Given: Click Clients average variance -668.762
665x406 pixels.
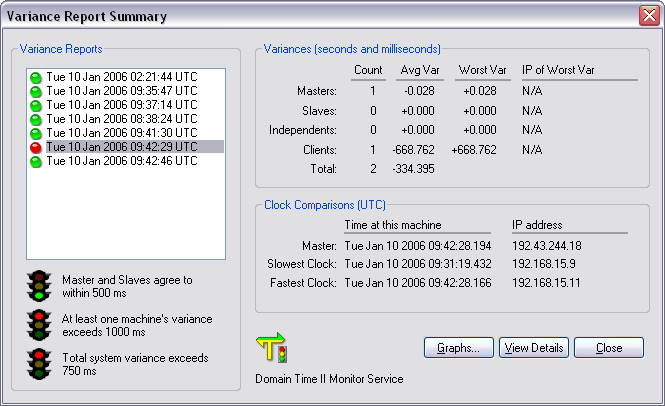Looking at the screenshot, I should pos(414,150).
